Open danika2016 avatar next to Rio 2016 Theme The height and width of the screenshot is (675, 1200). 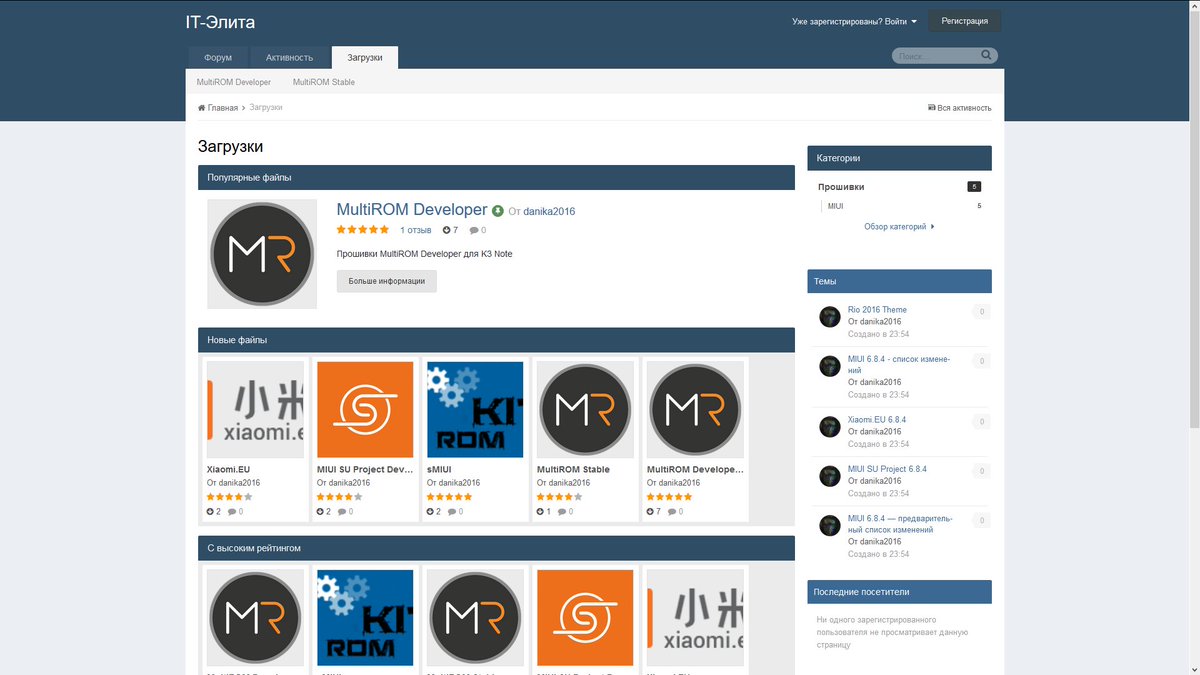pyautogui.click(x=829, y=316)
